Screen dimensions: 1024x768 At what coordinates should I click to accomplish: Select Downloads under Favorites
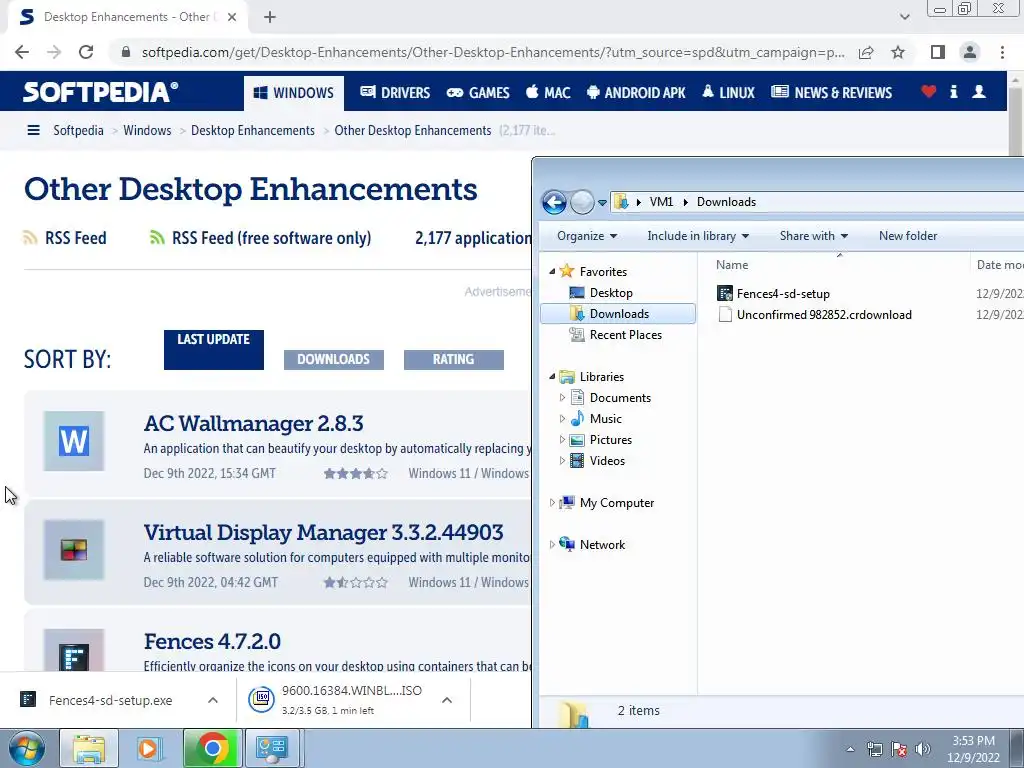pyautogui.click(x=618, y=313)
